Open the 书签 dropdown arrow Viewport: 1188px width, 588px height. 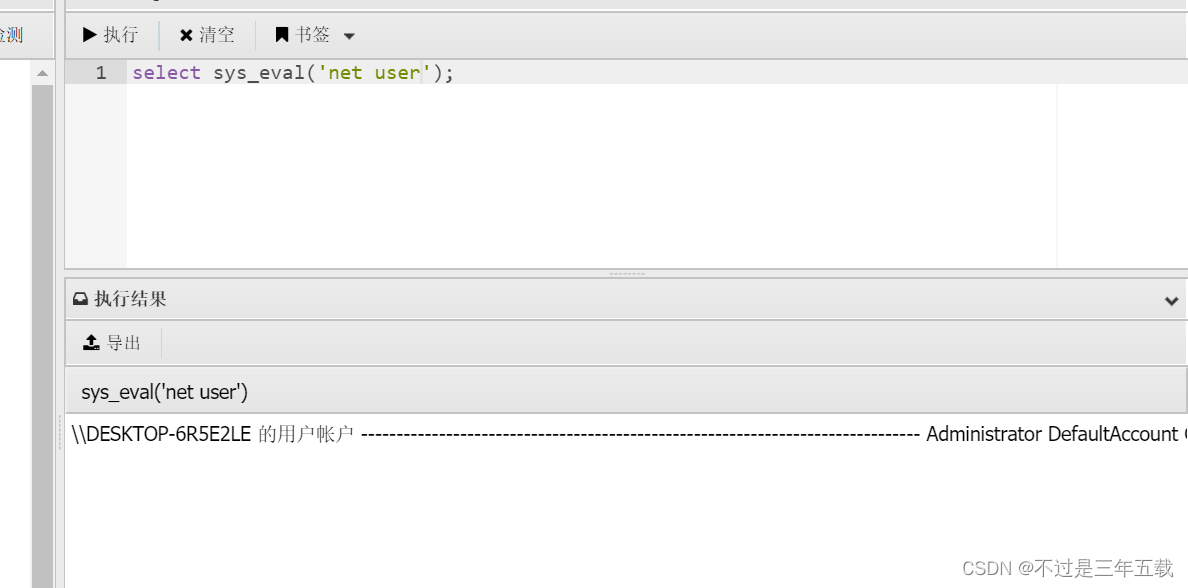(348, 35)
